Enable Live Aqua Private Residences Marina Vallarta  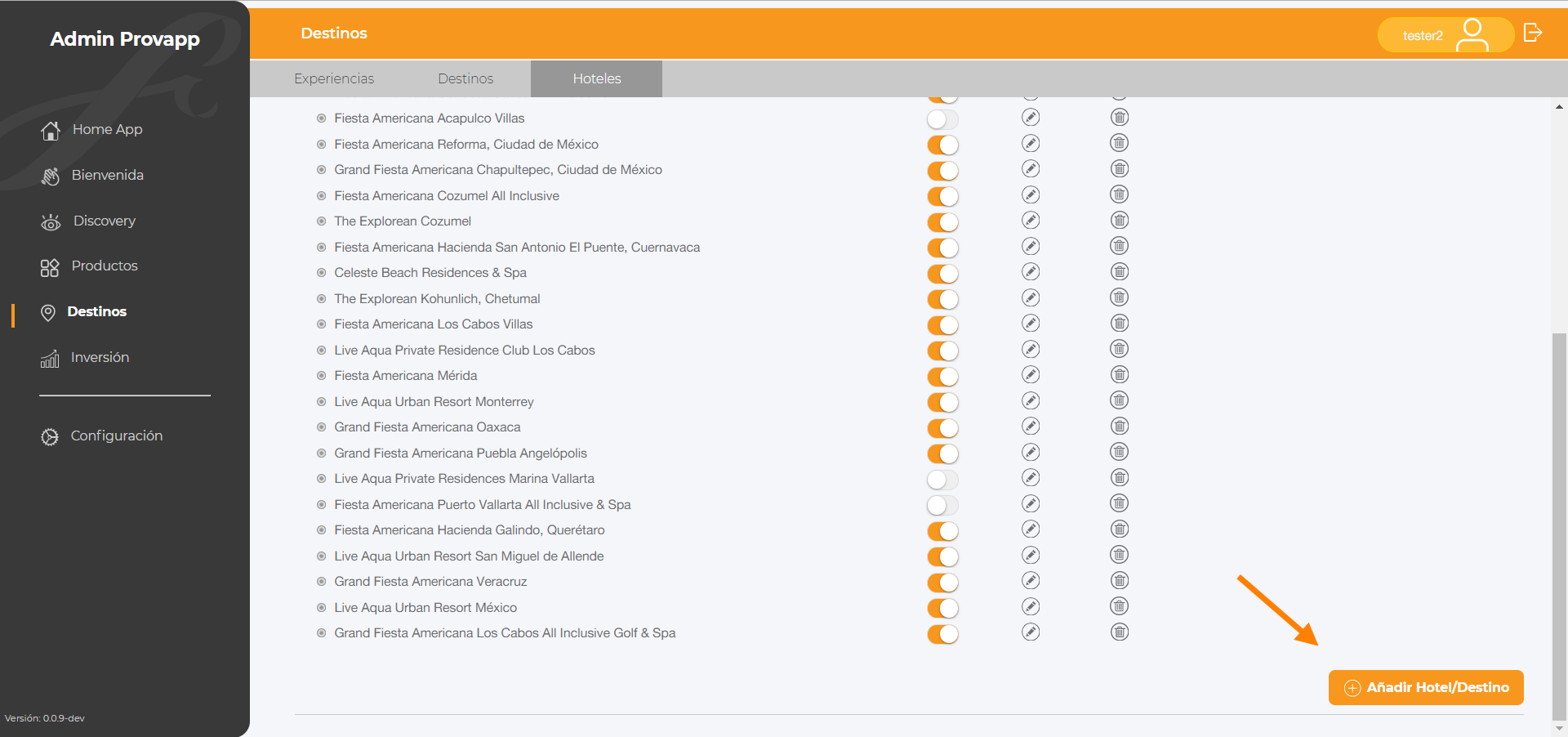tap(942, 480)
